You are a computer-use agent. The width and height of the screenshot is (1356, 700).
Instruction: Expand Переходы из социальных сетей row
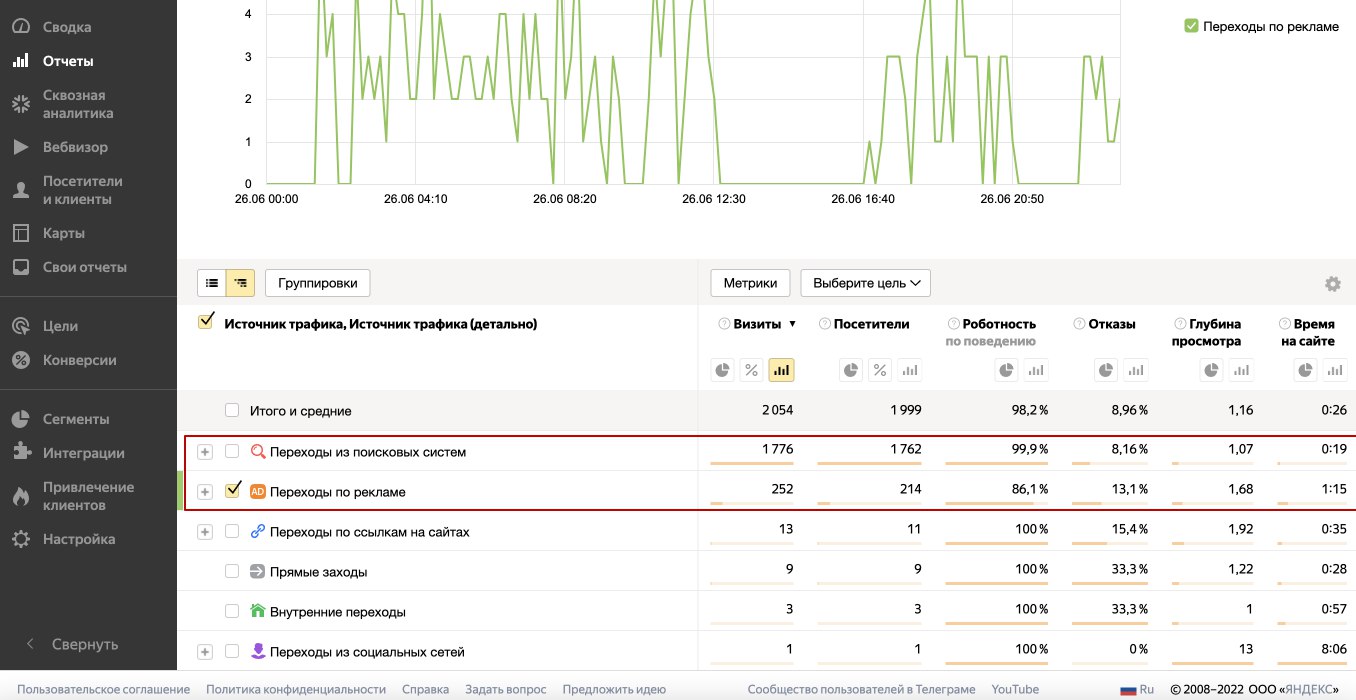205,652
